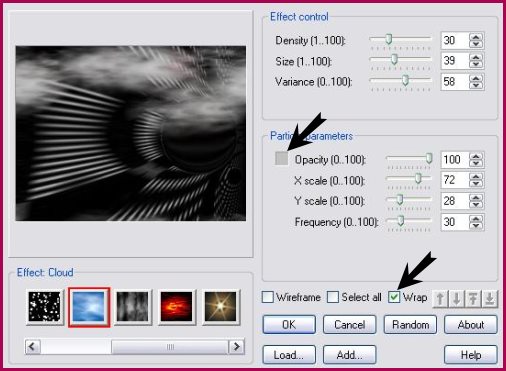Decrease Size value with down spinner

coord(476,64)
